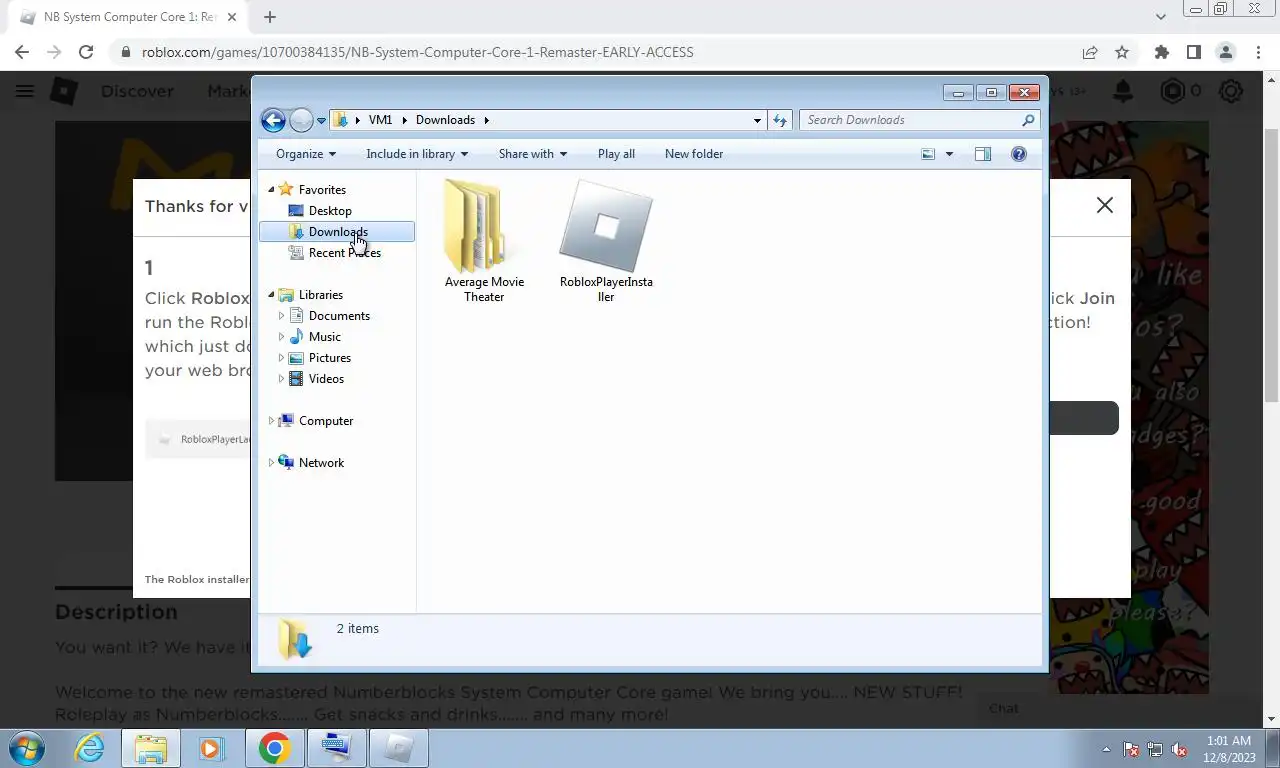Click New folder in the toolbar
Image resolution: width=1280 pixels, height=768 pixels.
coord(694,154)
